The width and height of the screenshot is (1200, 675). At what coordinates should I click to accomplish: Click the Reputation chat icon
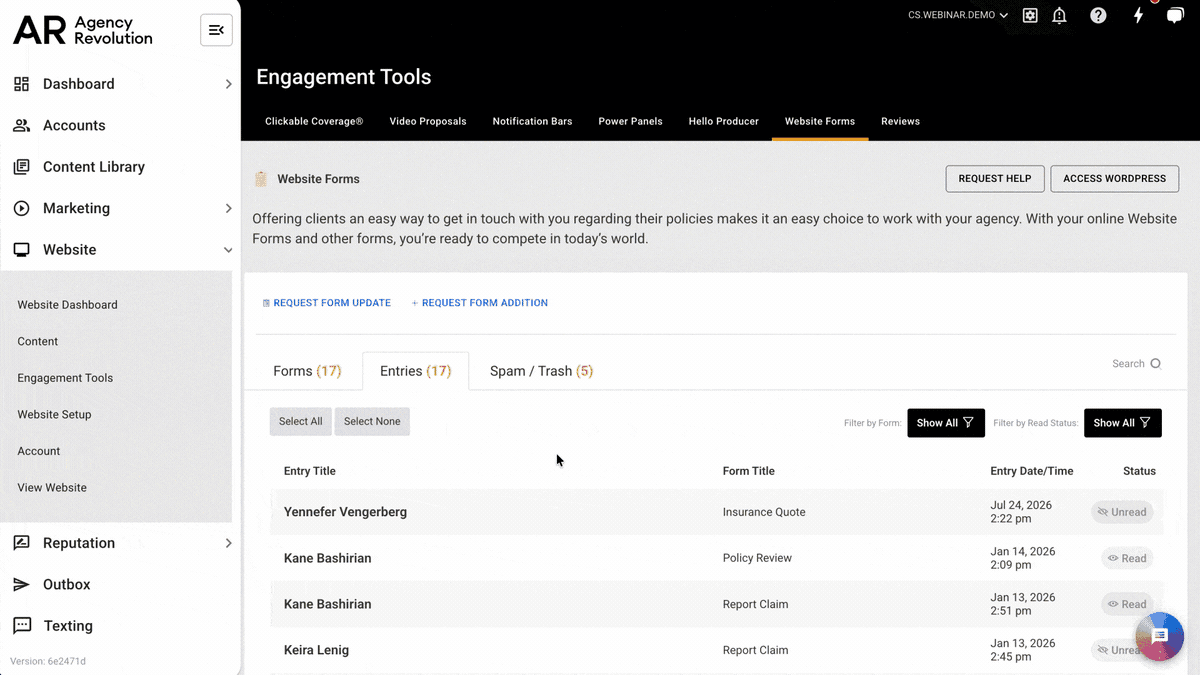[21, 543]
